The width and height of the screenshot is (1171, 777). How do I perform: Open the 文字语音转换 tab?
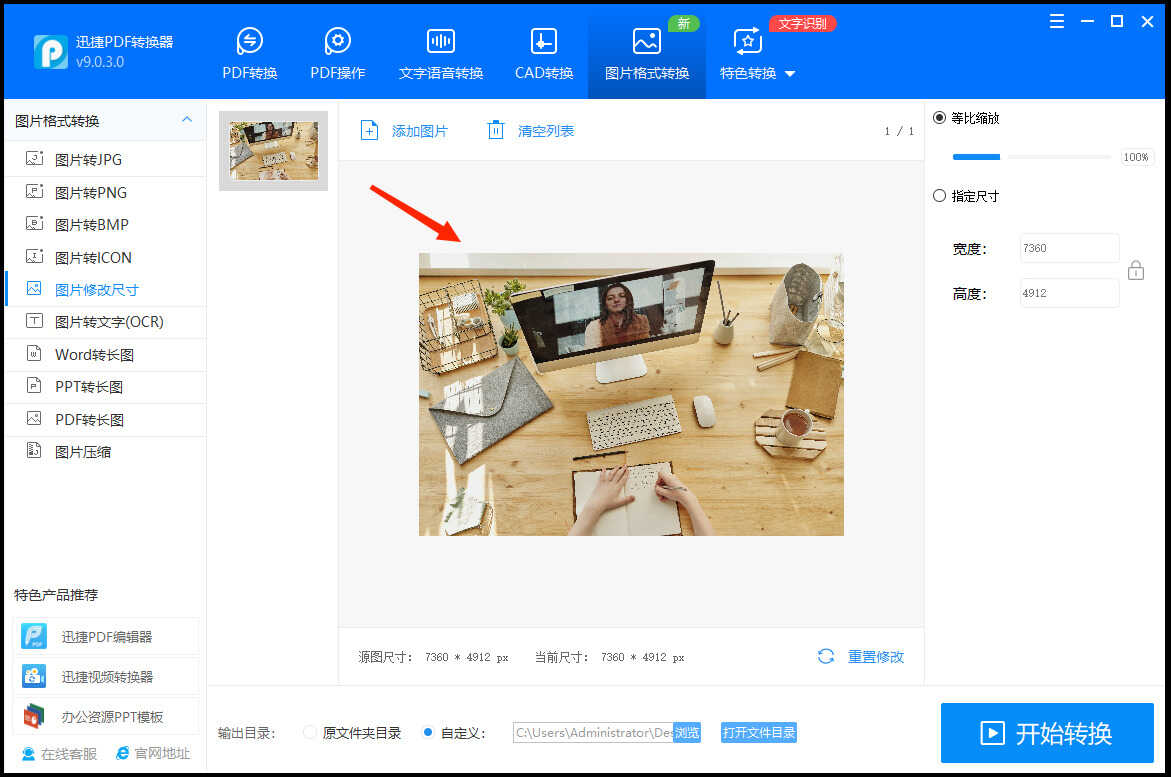click(441, 53)
